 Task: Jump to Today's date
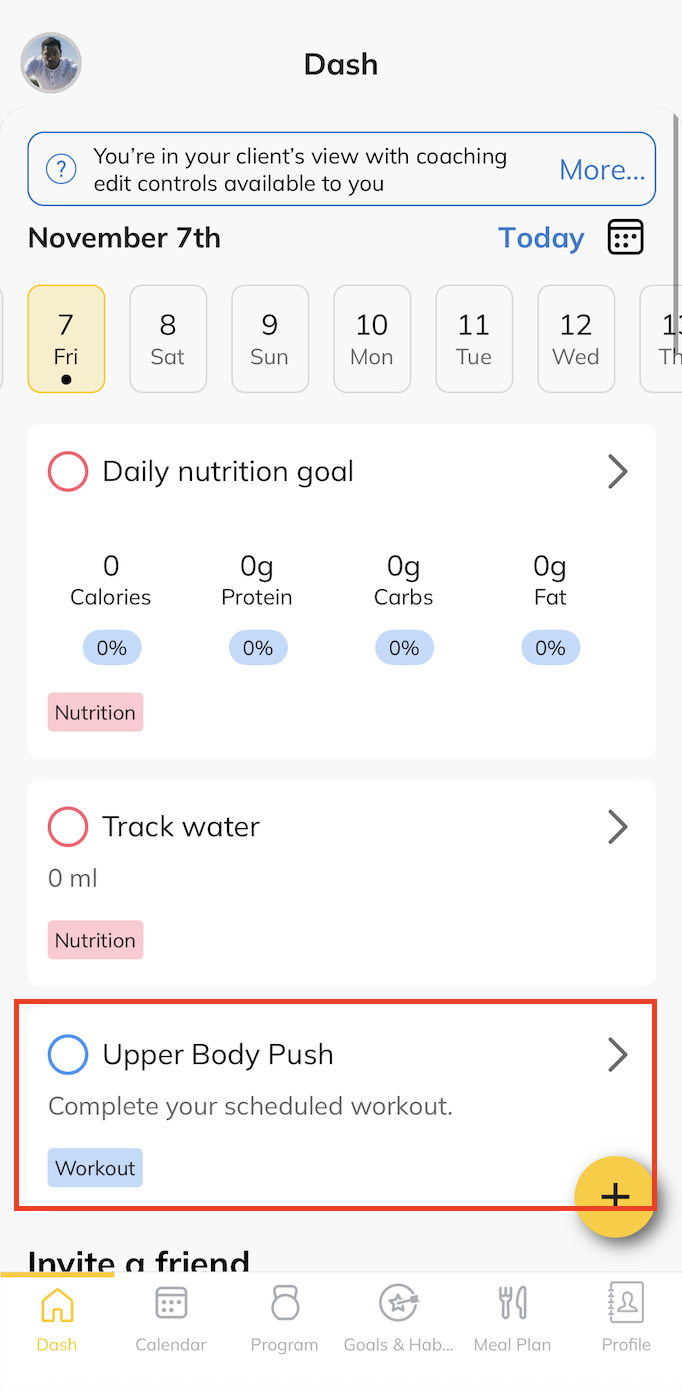(541, 238)
